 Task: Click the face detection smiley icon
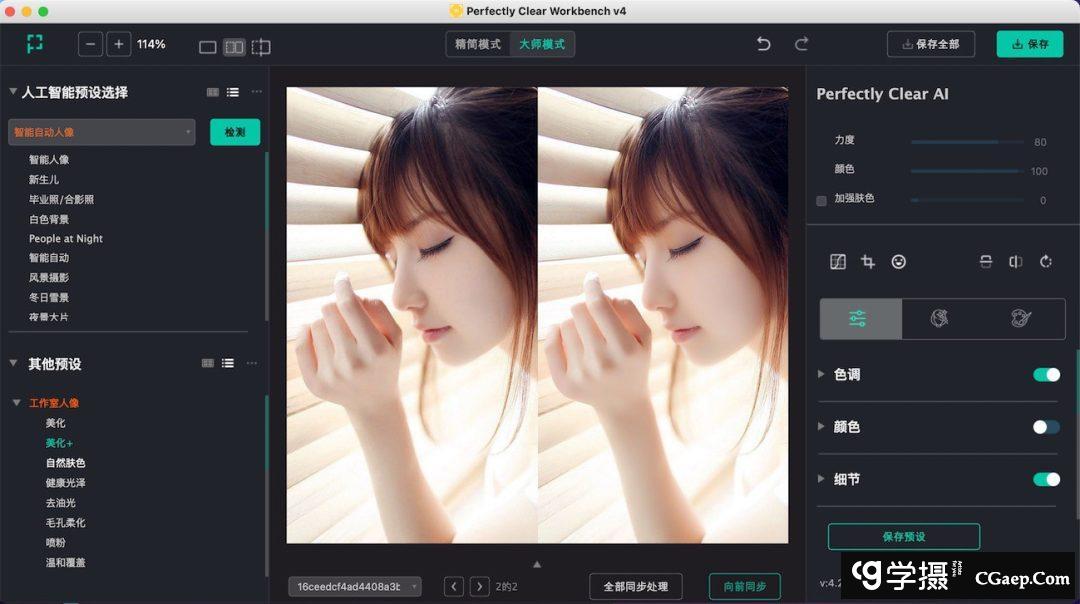point(899,262)
